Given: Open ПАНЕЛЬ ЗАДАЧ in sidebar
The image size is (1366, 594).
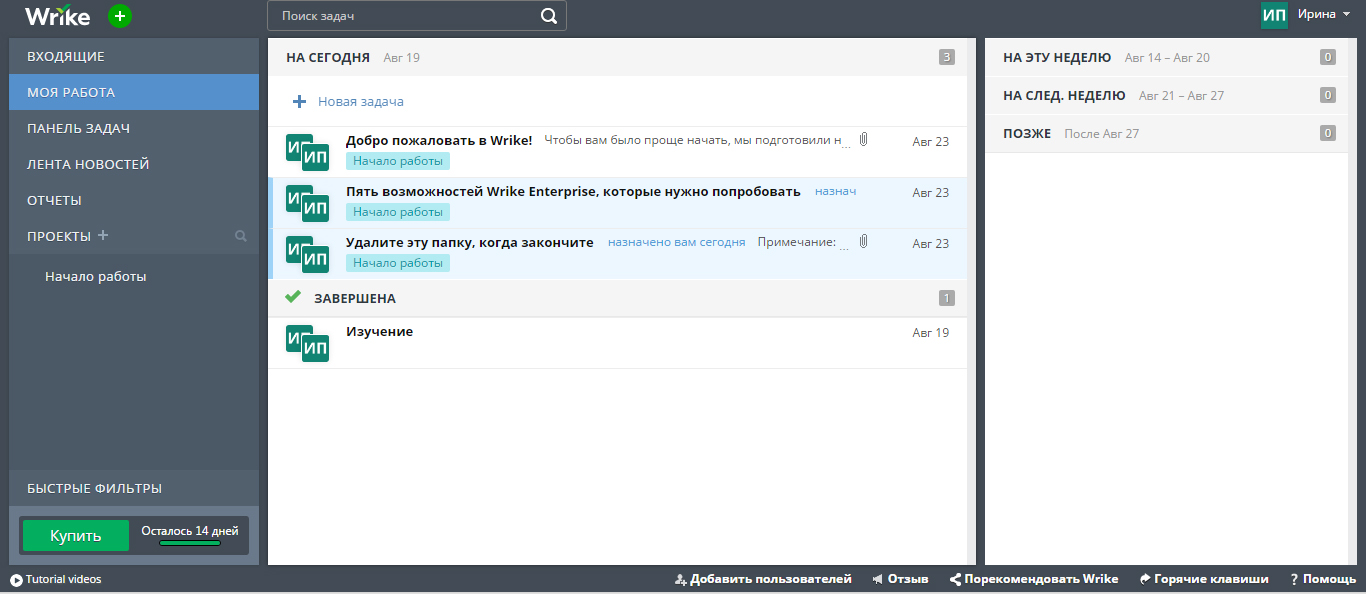Looking at the screenshot, I should click(x=134, y=128).
